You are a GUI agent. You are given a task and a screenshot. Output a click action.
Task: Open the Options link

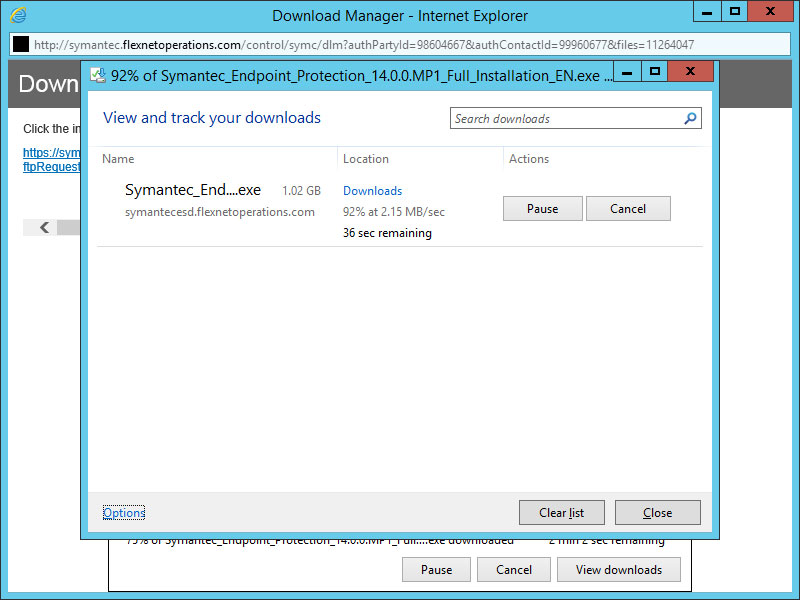point(124,513)
